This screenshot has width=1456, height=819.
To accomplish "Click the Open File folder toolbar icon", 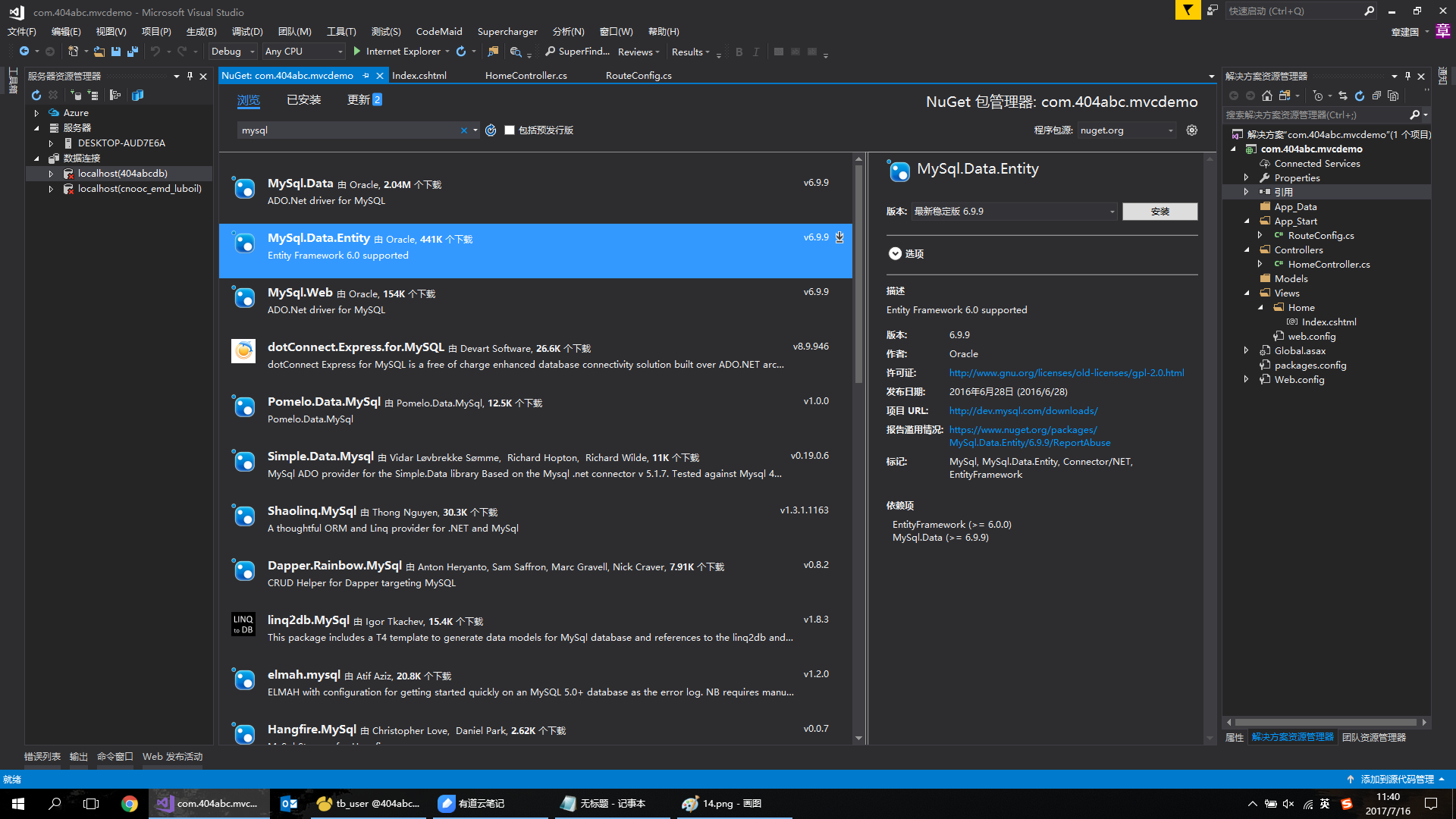I will pos(99,52).
